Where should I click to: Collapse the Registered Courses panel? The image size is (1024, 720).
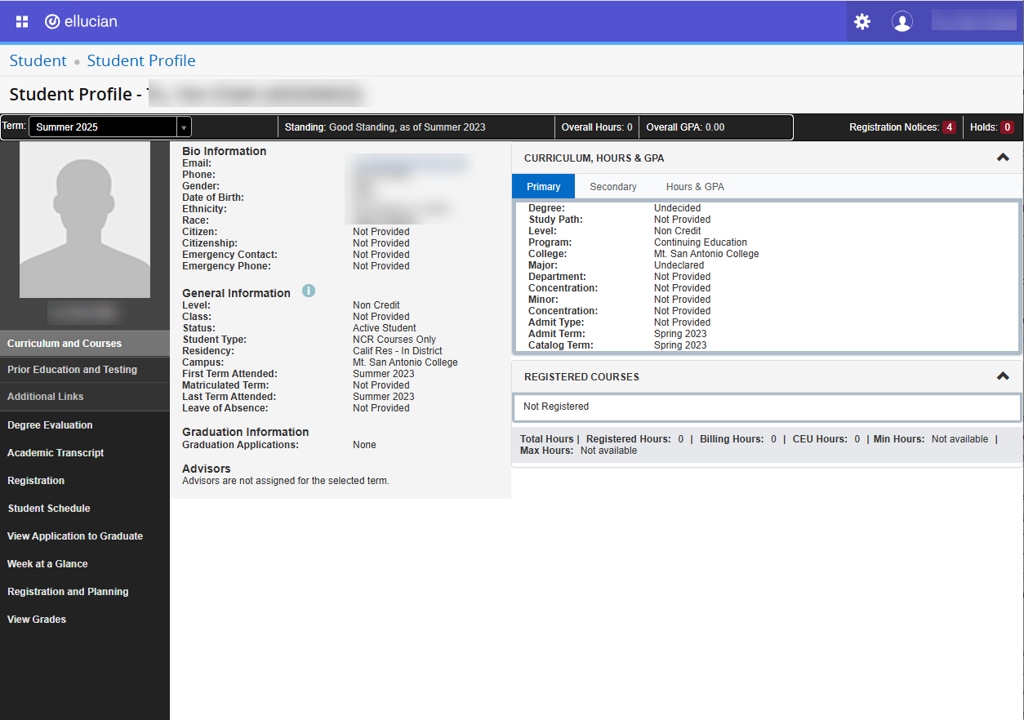1002,377
